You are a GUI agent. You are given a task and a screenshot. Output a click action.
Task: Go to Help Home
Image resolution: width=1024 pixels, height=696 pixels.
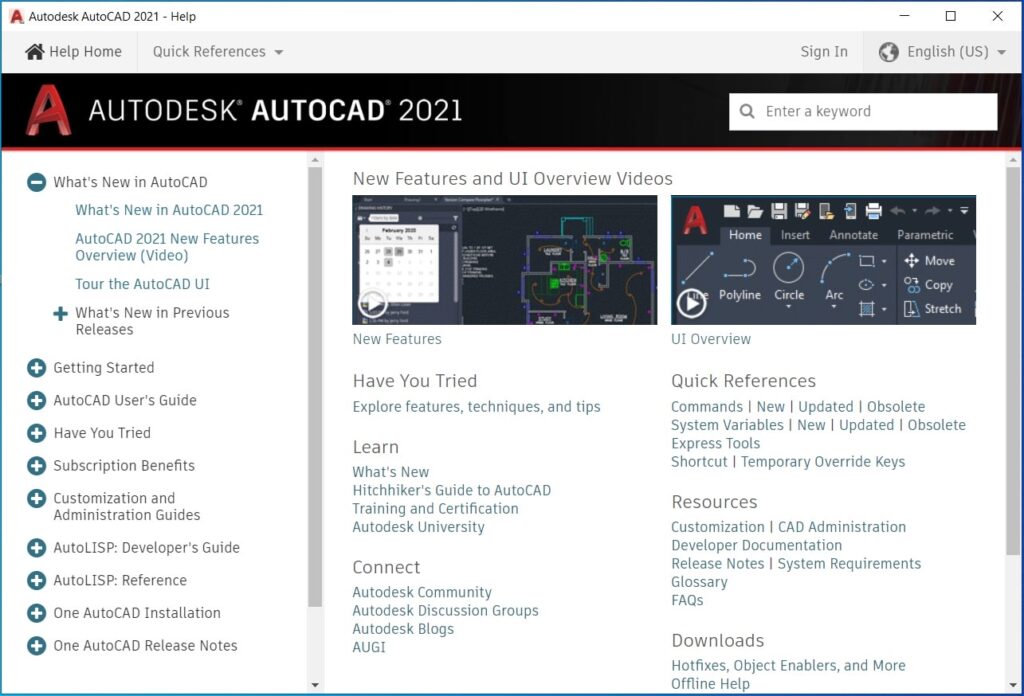tap(73, 52)
